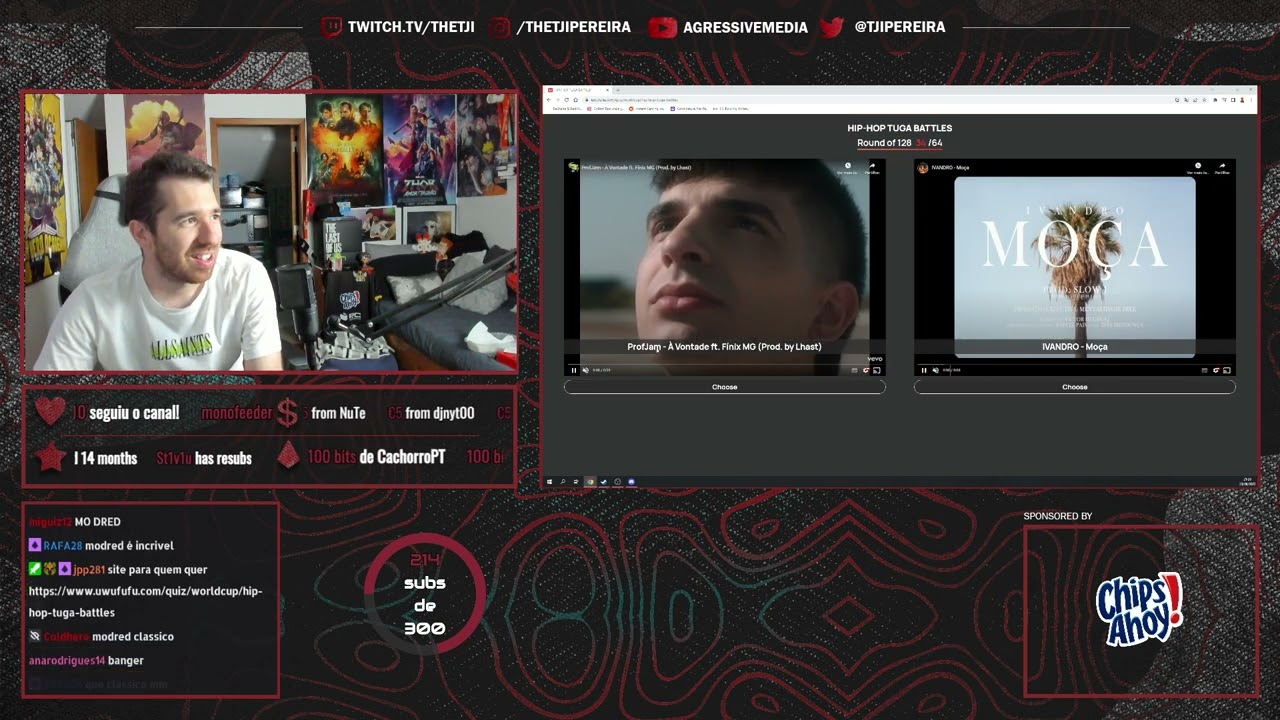Image resolution: width=1280 pixels, height=720 pixels.
Task: Select chat username RAFA28
Action: click(62, 546)
